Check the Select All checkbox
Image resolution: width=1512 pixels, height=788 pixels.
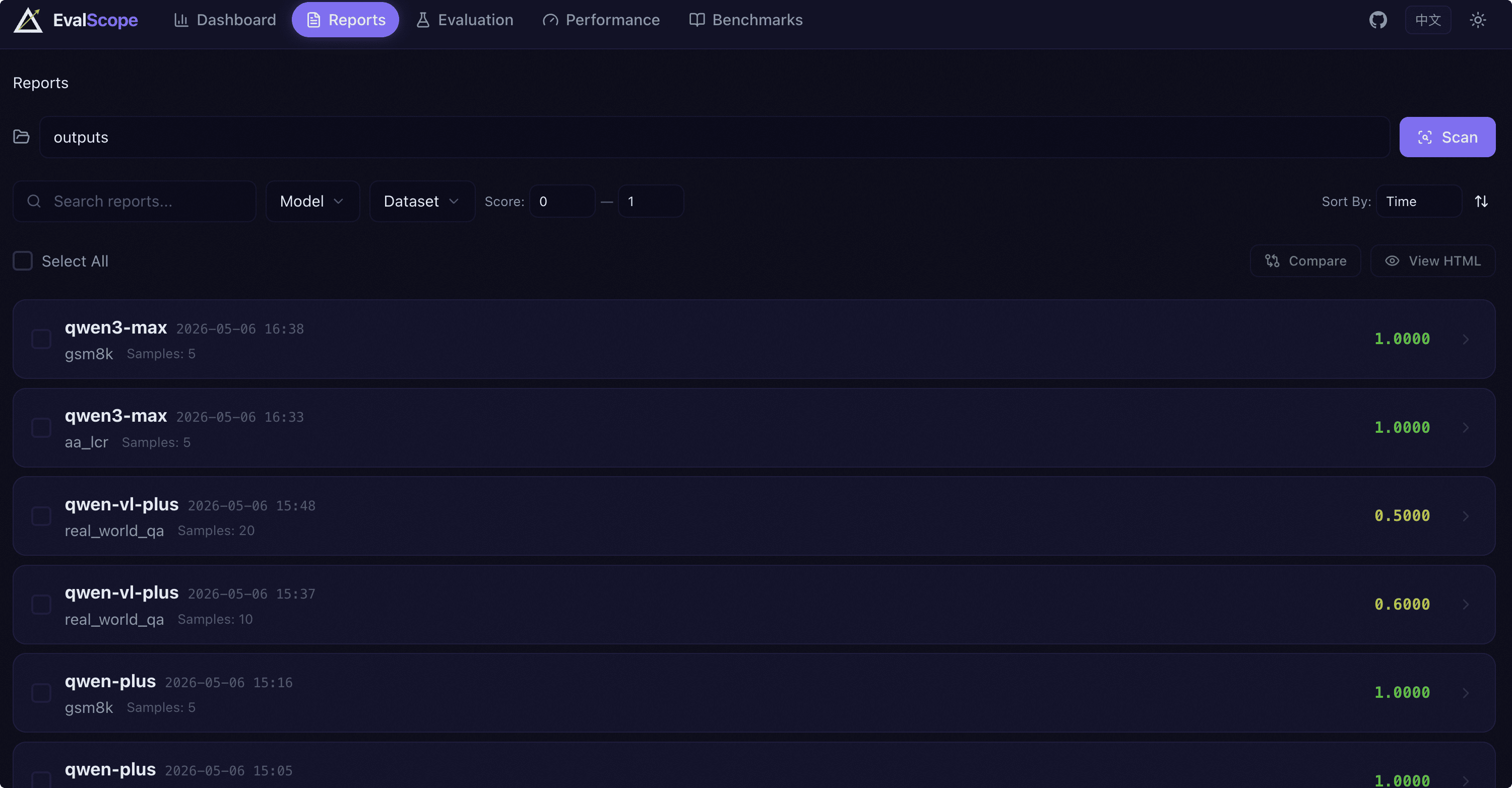coord(23,260)
